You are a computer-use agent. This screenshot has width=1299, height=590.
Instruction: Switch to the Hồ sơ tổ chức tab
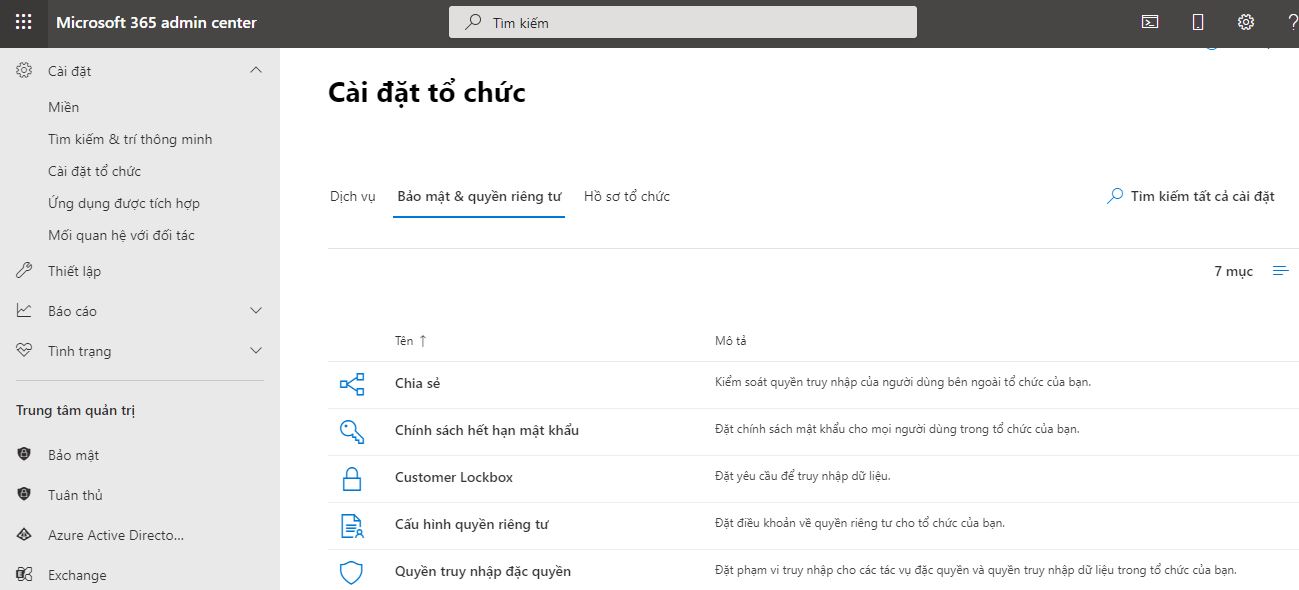627,197
